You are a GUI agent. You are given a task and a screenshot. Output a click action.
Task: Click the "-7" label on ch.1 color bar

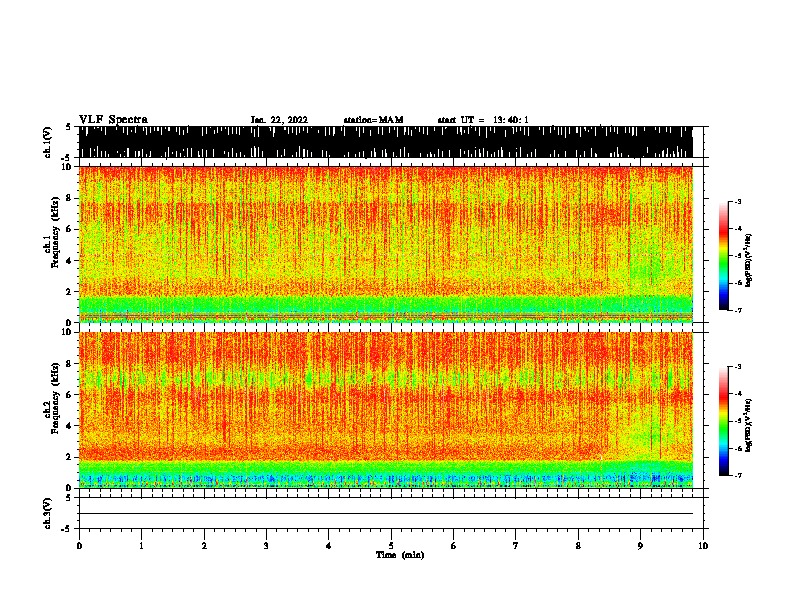tap(738, 310)
